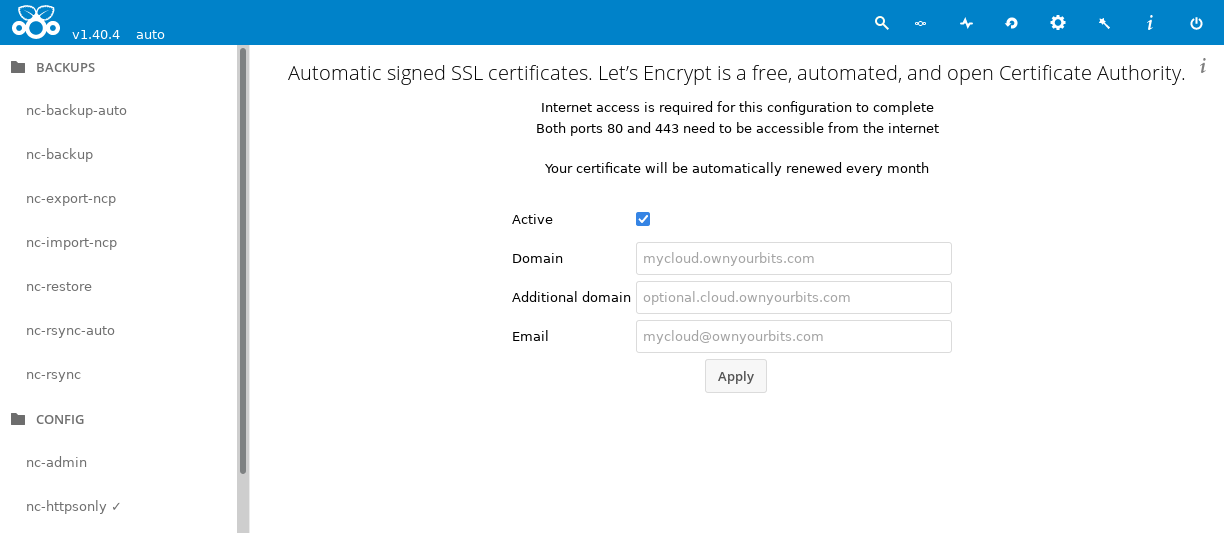Click the 'Email' field label
This screenshot has width=1224, height=533.
pyautogui.click(x=530, y=336)
